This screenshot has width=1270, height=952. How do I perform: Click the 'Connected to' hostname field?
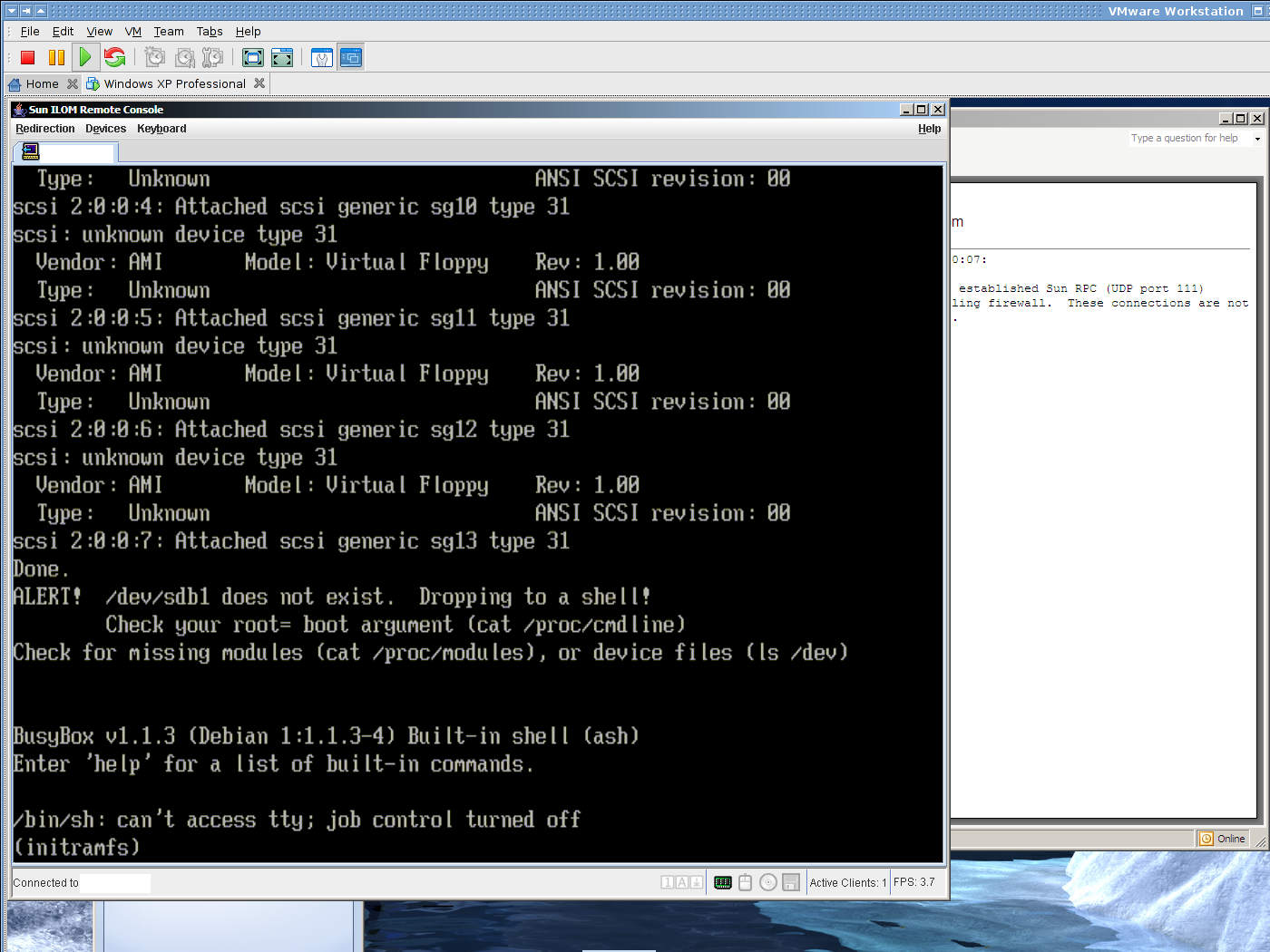[114, 883]
